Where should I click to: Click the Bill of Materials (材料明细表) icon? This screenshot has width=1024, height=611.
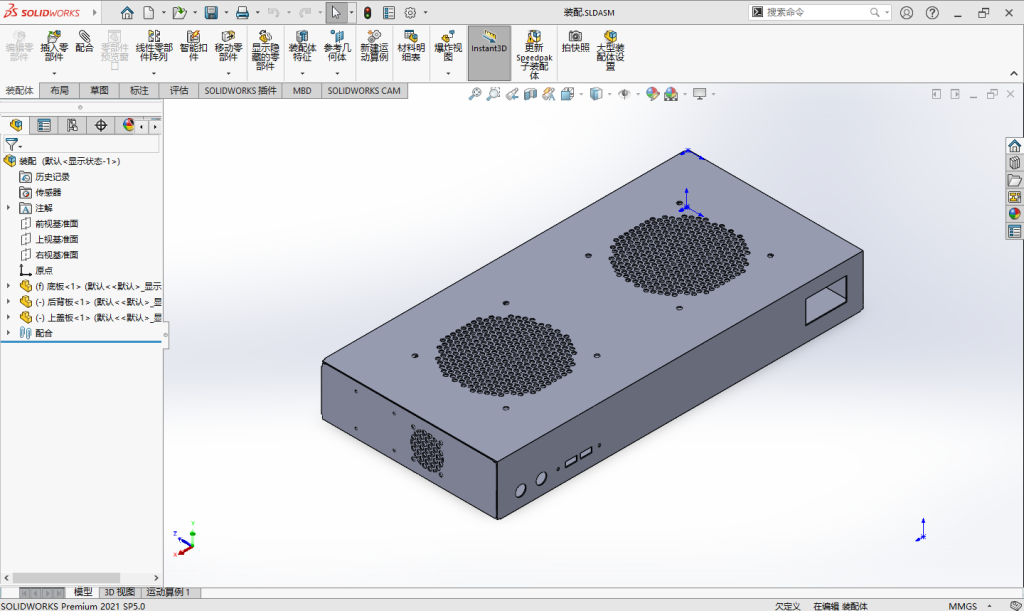coord(411,45)
